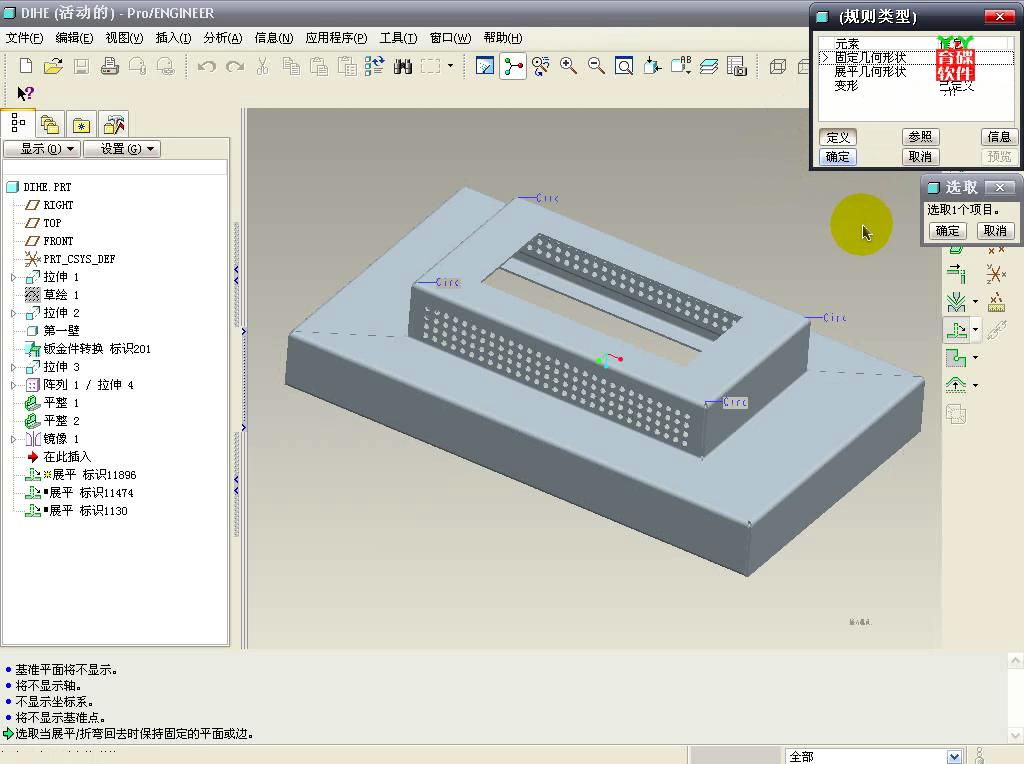Select 钣金件转换 标识201 feature
This screenshot has width=1024, height=764.
click(x=88, y=349)
